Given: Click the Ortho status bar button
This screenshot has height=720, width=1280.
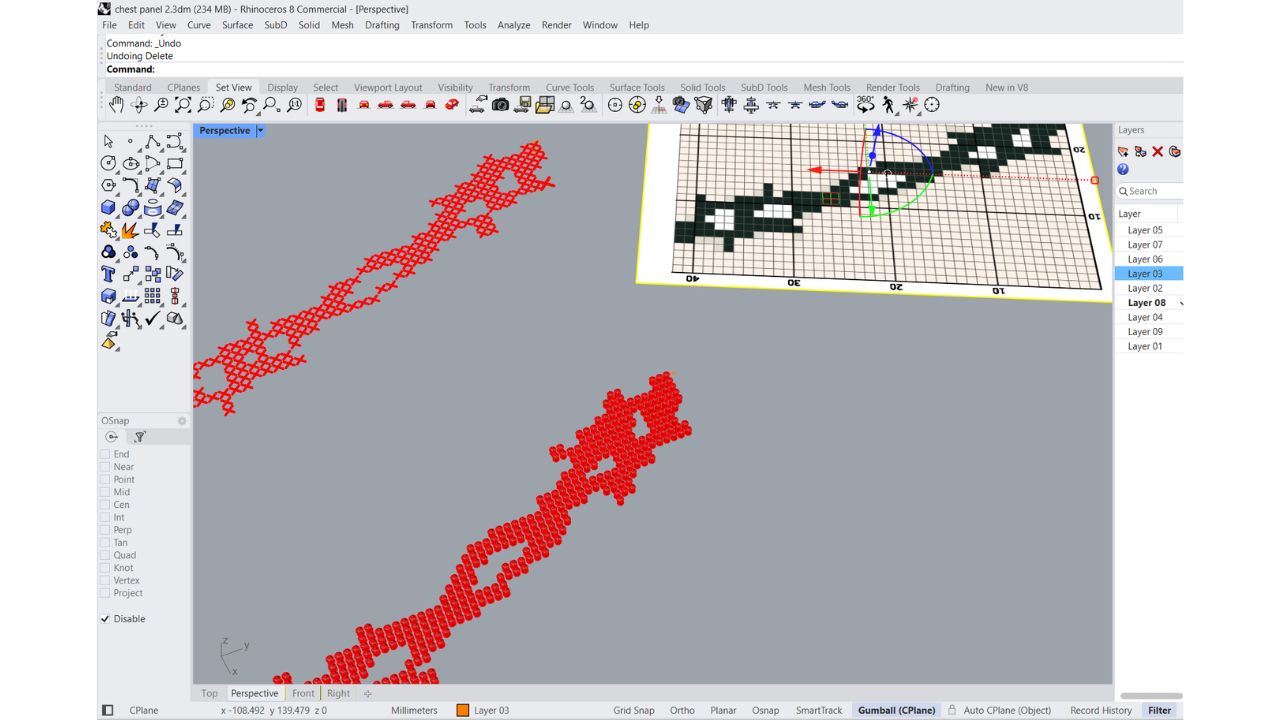Looking at the screenshot, I should click(682, 711).
